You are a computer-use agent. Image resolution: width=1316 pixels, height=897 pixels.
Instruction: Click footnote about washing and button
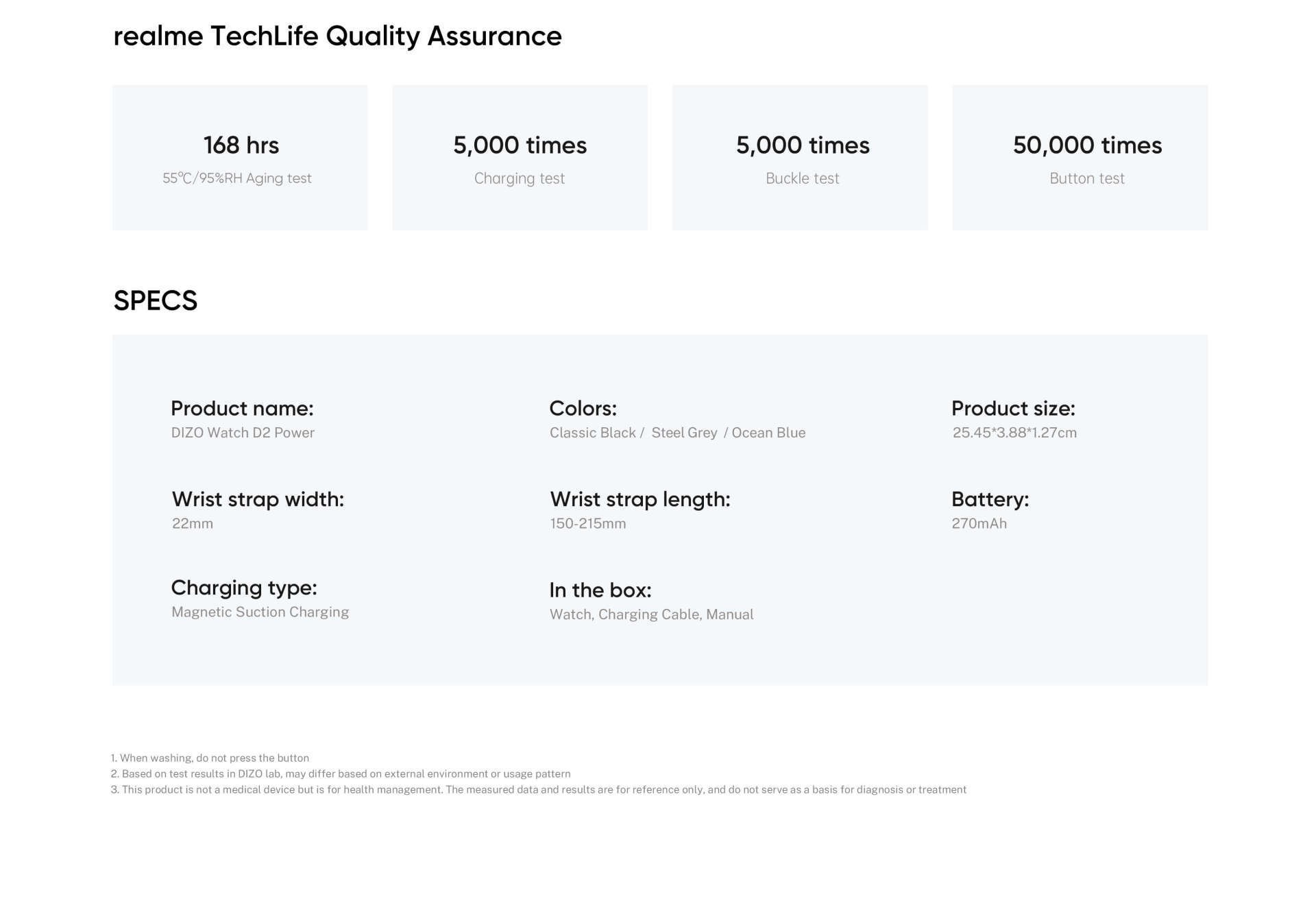point(210,758)
